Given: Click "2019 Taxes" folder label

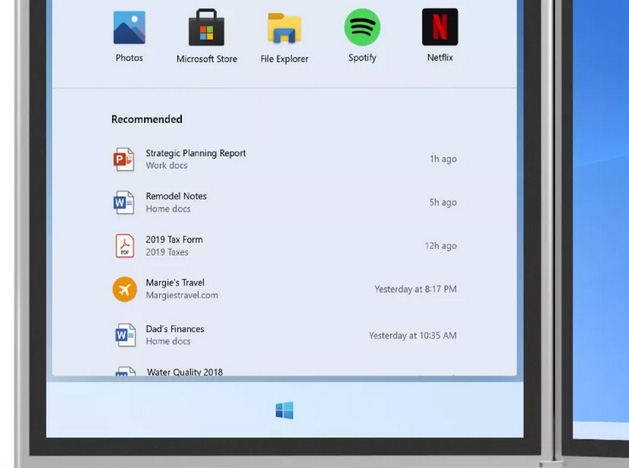Looking at the screenshot, I should tap(167, 252).
